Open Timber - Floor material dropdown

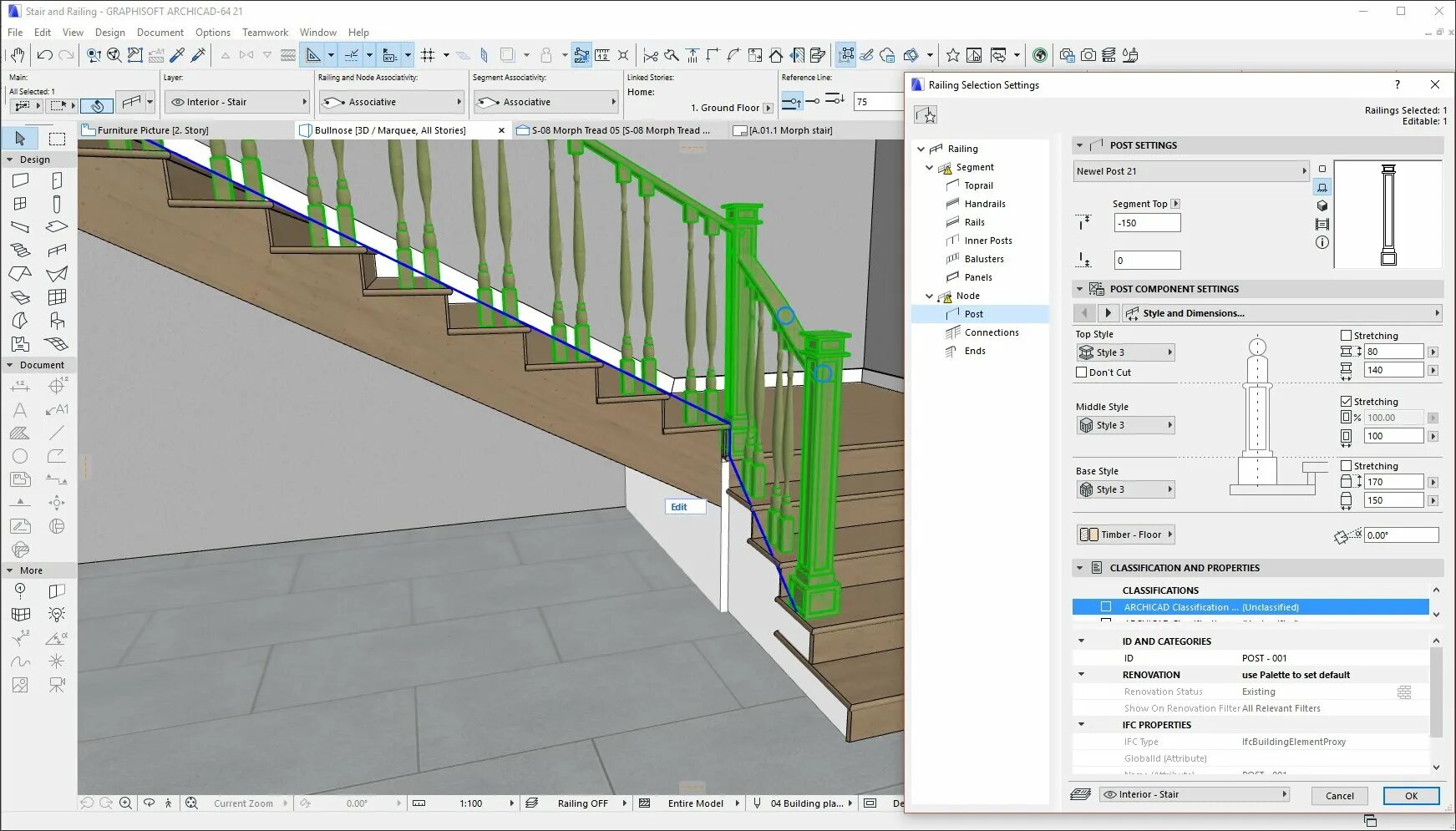click(x=1126, y=535)
